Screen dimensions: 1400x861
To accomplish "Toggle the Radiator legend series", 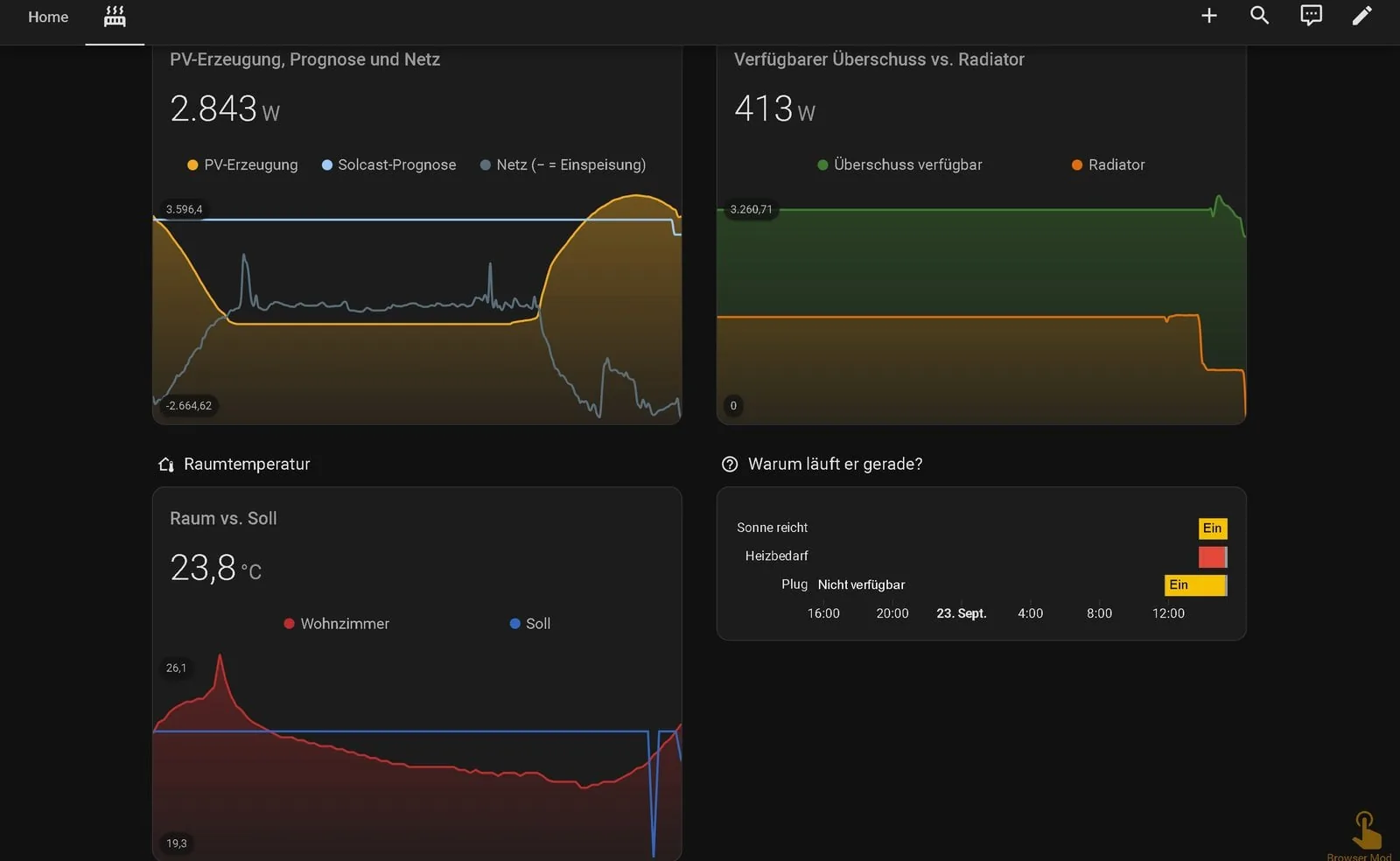I will pos(1108,164).
